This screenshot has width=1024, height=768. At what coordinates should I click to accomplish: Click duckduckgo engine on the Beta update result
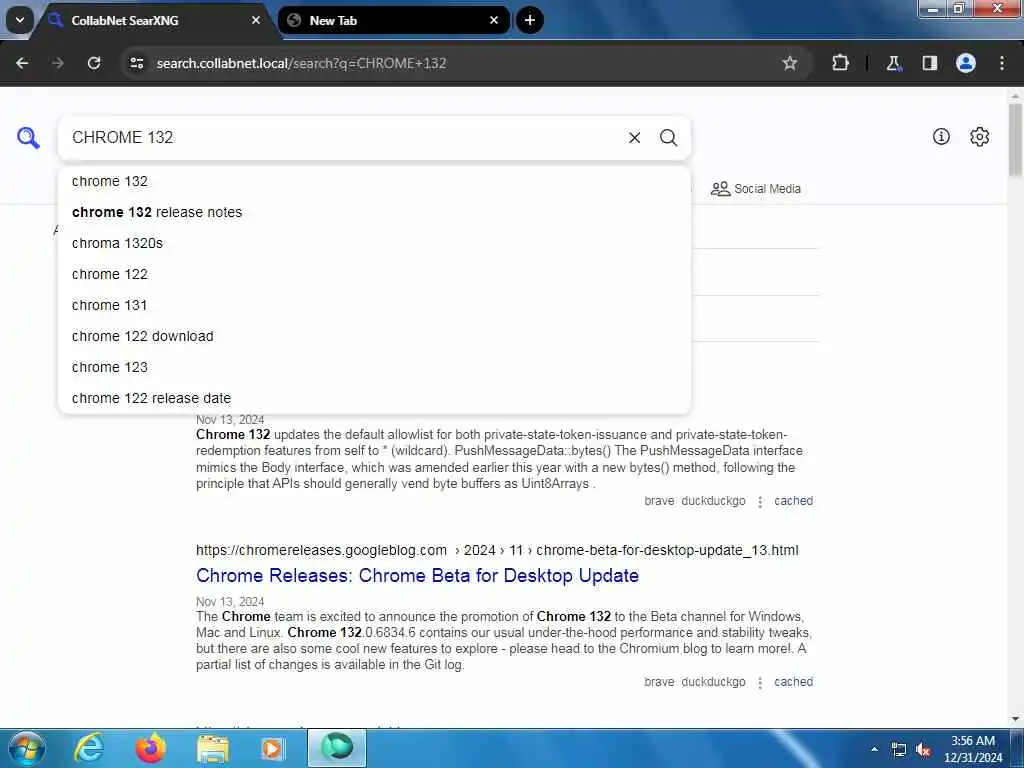713,682
